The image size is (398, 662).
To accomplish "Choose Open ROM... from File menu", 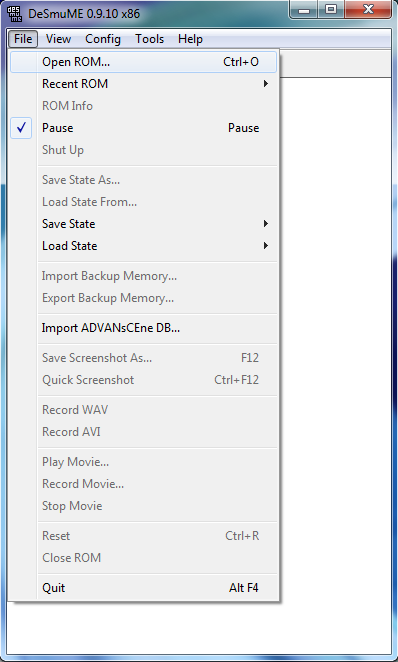I will coord(143,62).
